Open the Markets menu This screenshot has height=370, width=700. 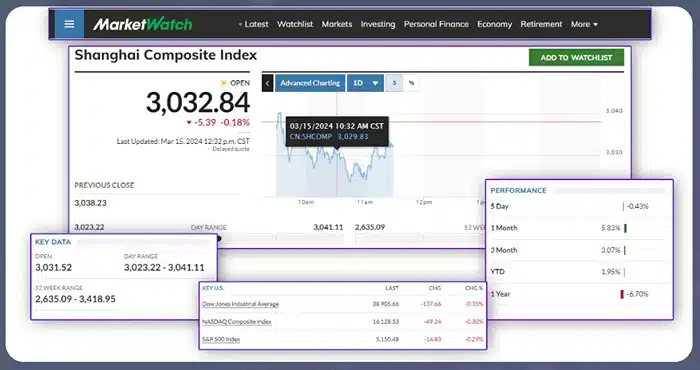tap(337, 24)
